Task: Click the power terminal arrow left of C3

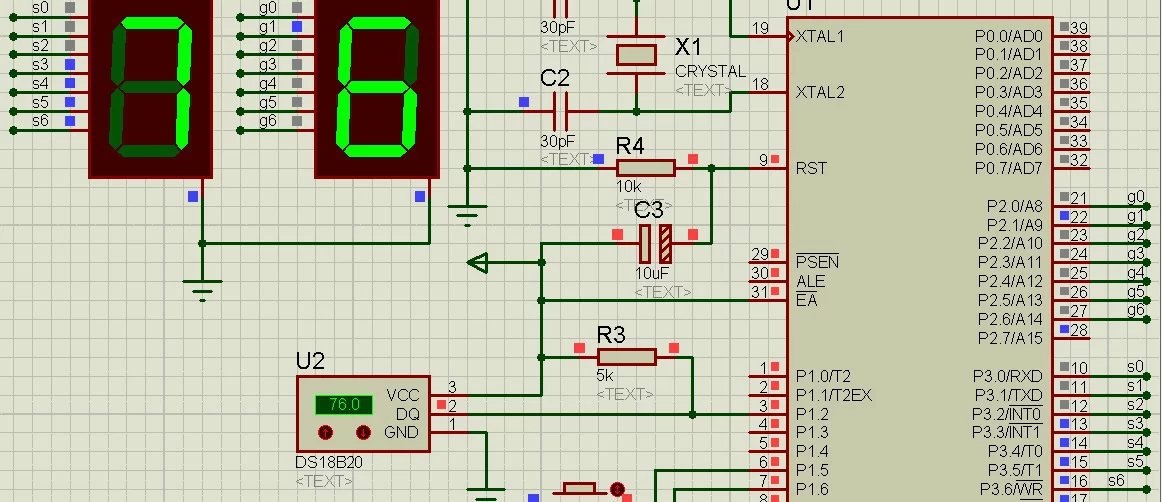Action: [478, 263]
